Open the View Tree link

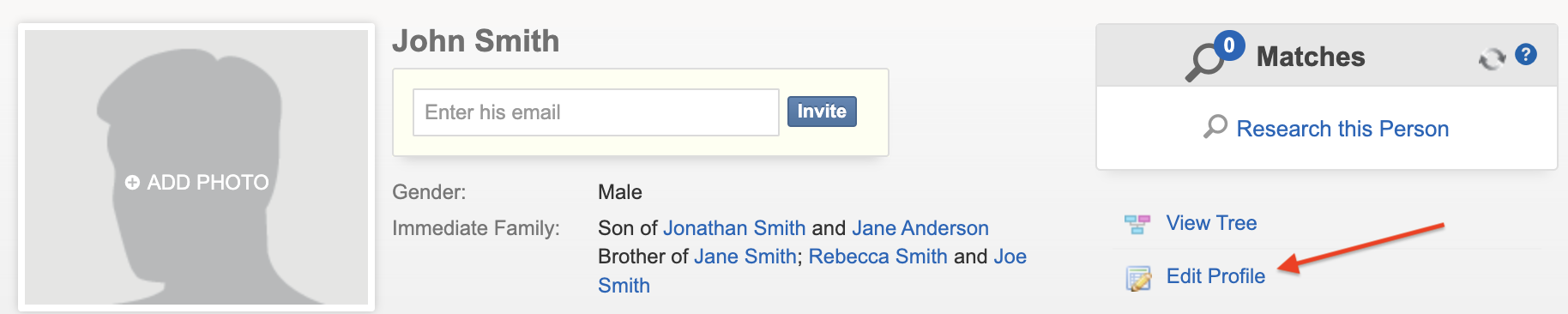tap(1211, 223)
